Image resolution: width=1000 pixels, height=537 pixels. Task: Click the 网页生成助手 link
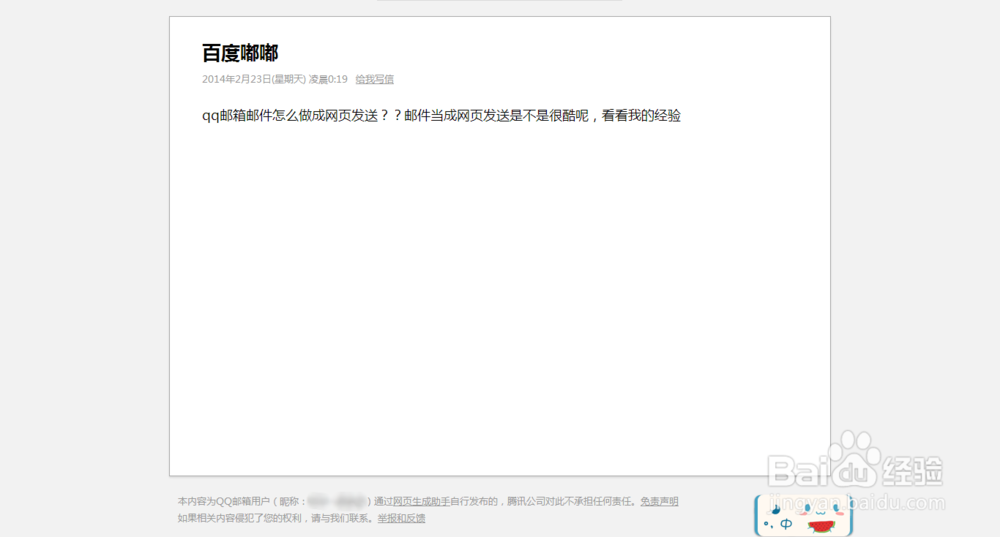421,501
